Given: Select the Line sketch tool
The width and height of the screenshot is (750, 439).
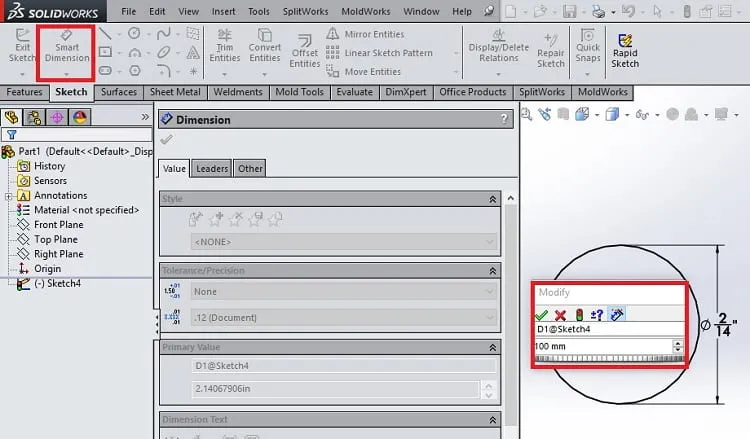Looking at the screenshot, I should coord(105,33).
